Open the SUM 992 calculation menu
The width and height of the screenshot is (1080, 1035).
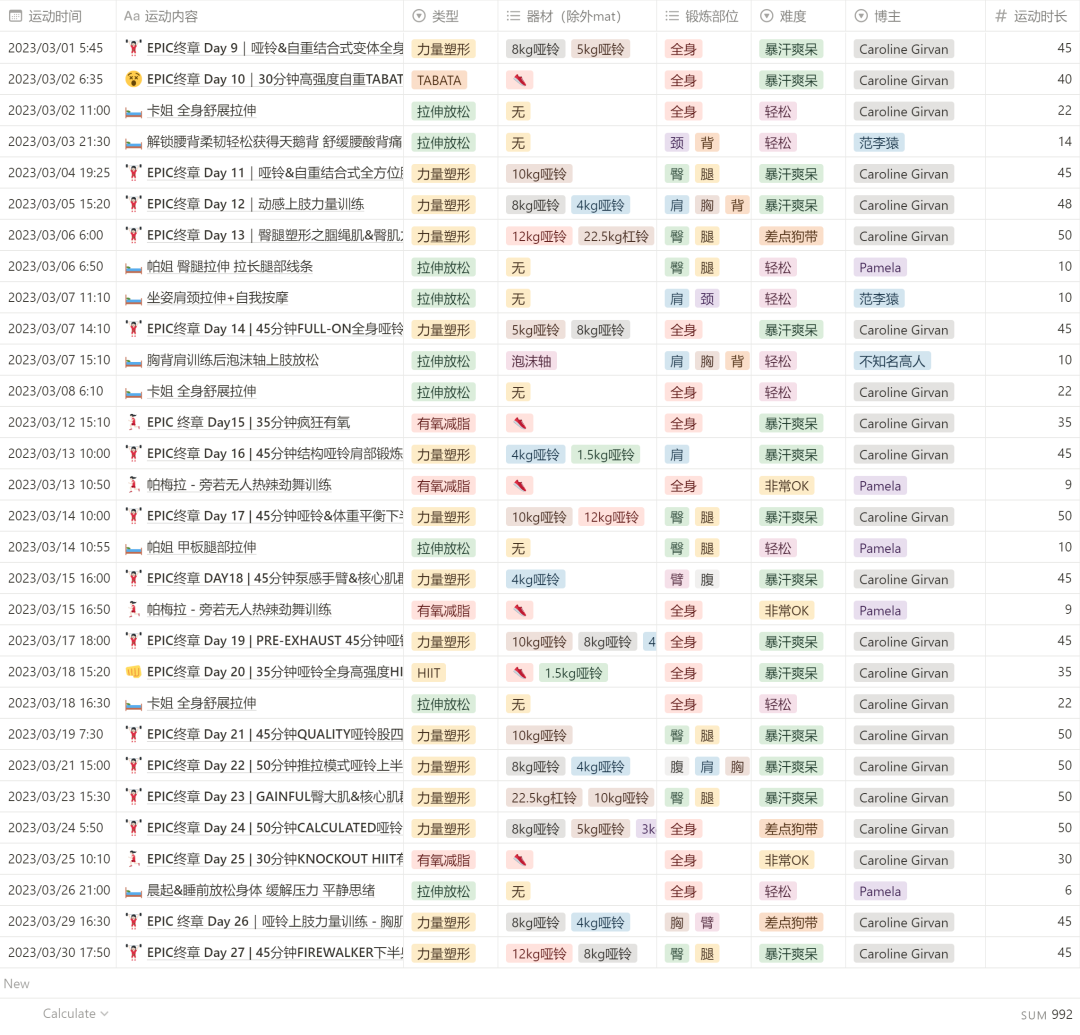coord(1046,1014)
